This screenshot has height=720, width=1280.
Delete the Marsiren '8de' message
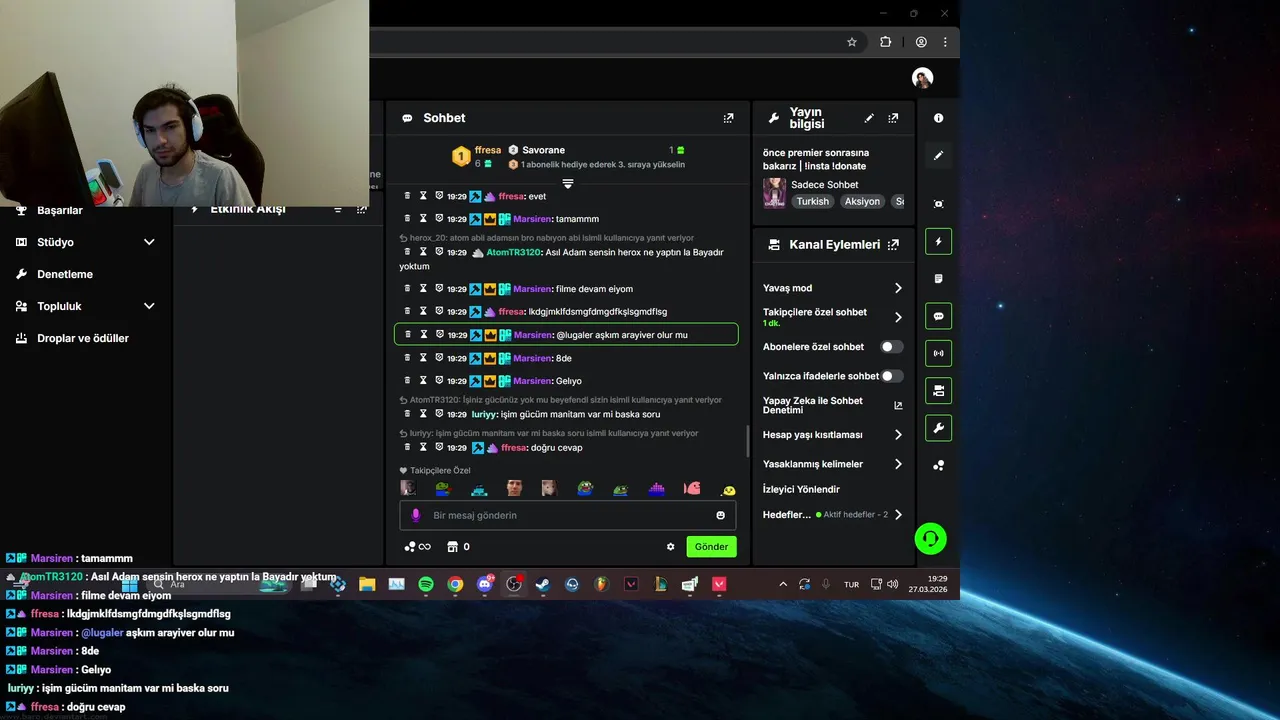click(x=407, y=358)
